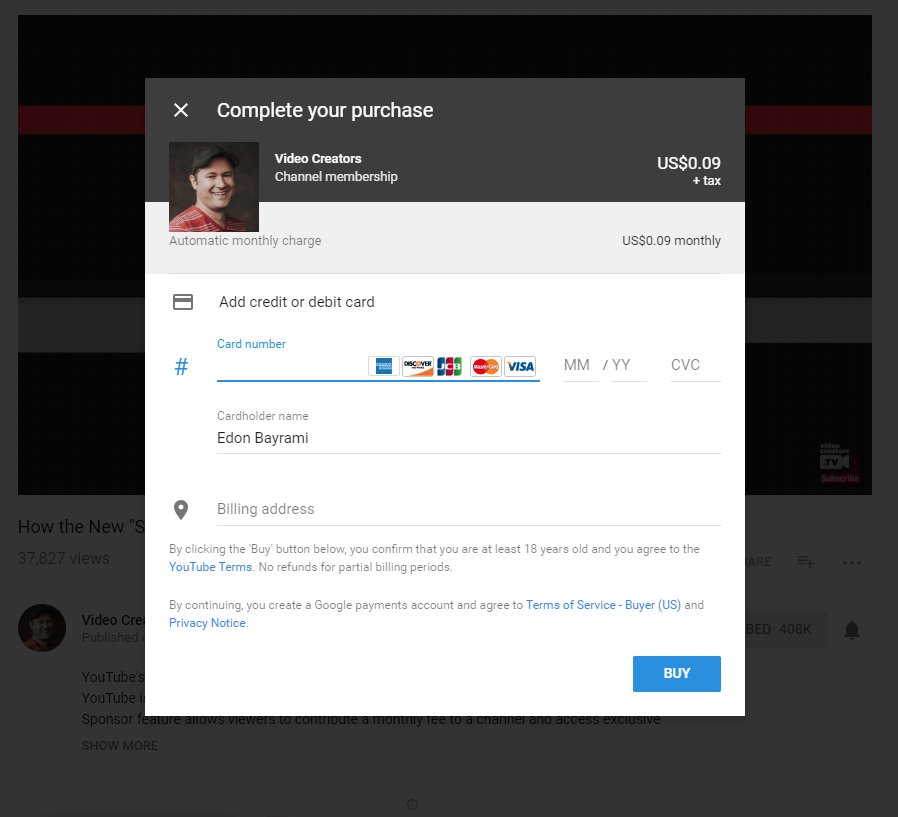Click the Add credit or debit card label
This screenshot has height=817, width=898.
(297, 302)
